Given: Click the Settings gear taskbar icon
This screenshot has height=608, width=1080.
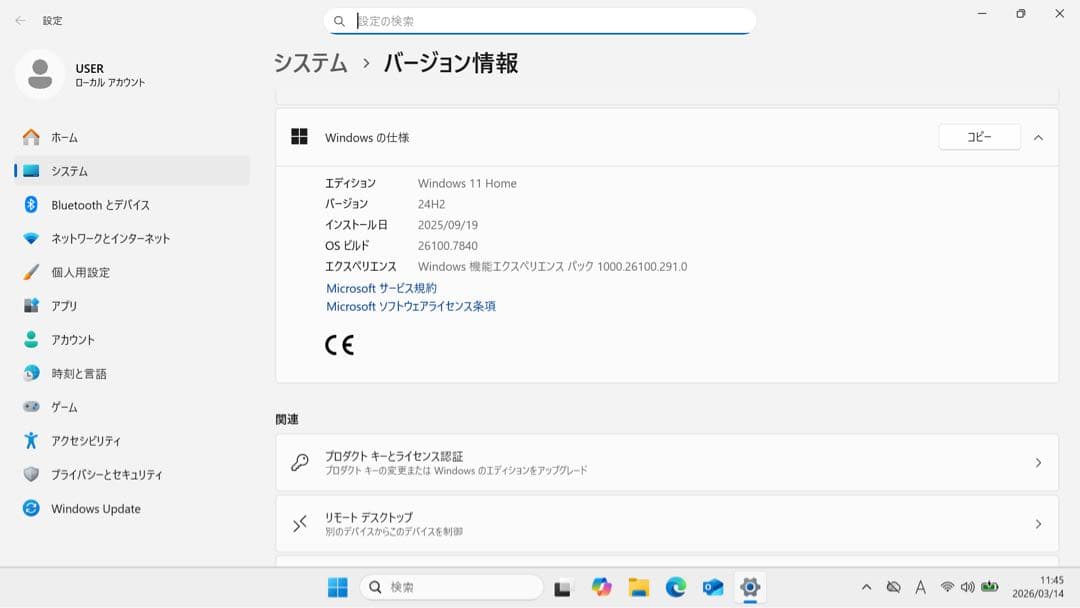Looking at the screenshot, I should 750,587.
